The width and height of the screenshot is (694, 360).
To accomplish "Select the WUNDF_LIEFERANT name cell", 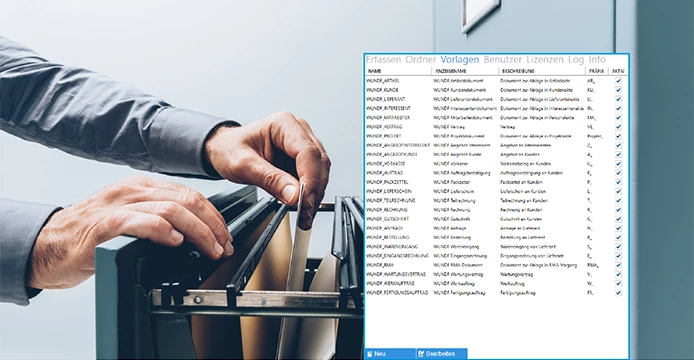I will coord(386,99).
